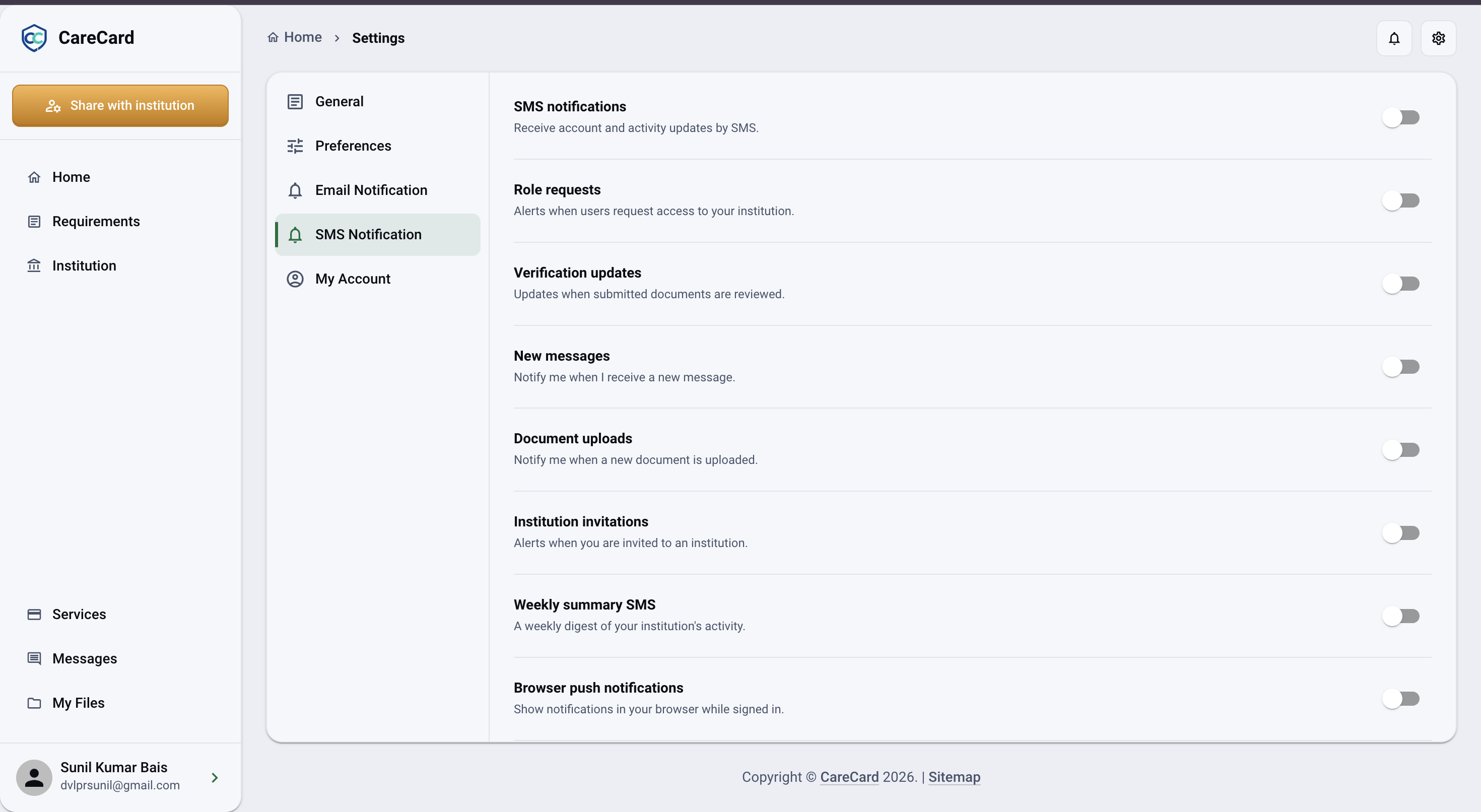Click the Requirements list icon in the sidebar
This screenshot has height=812, width=1481.
(34, 222)
